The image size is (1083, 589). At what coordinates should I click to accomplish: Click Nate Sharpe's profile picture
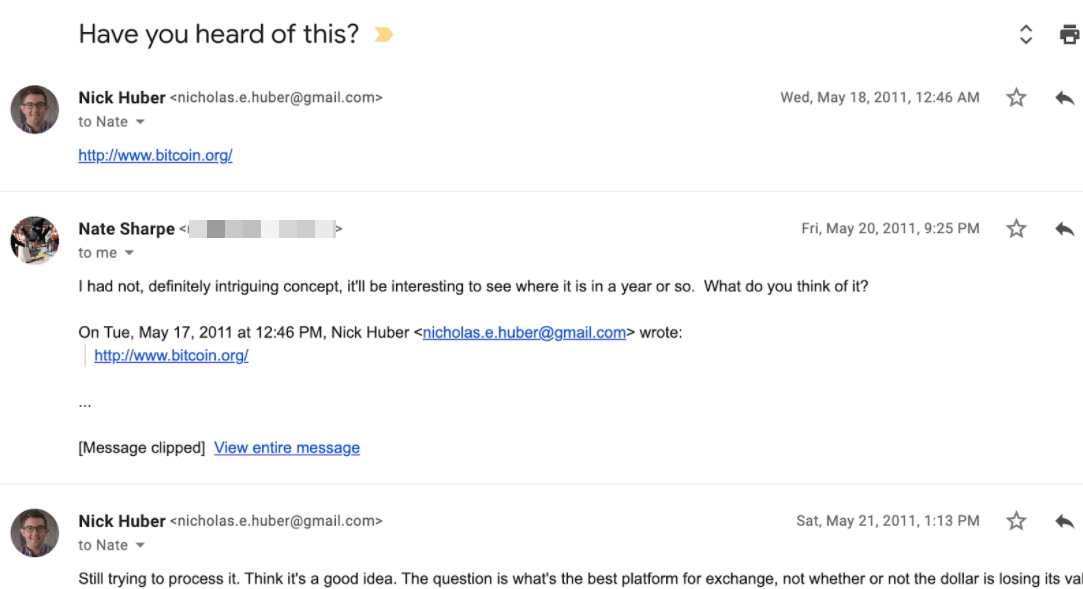[x=35, y=240]
